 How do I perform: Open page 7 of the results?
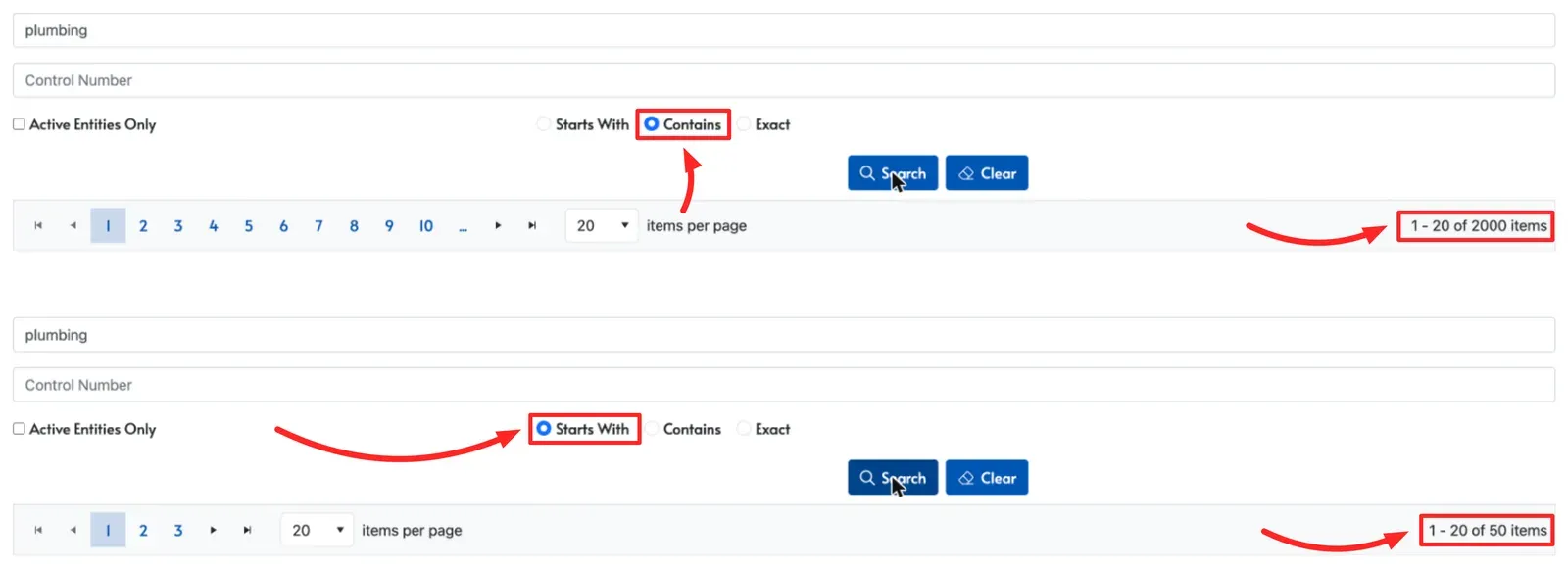click(x=318, y=226)
